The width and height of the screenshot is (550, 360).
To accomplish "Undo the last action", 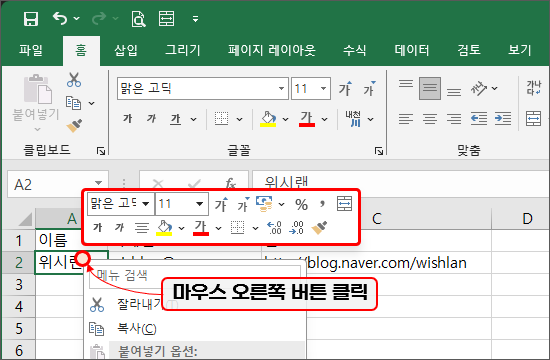I will coord(60,19).
